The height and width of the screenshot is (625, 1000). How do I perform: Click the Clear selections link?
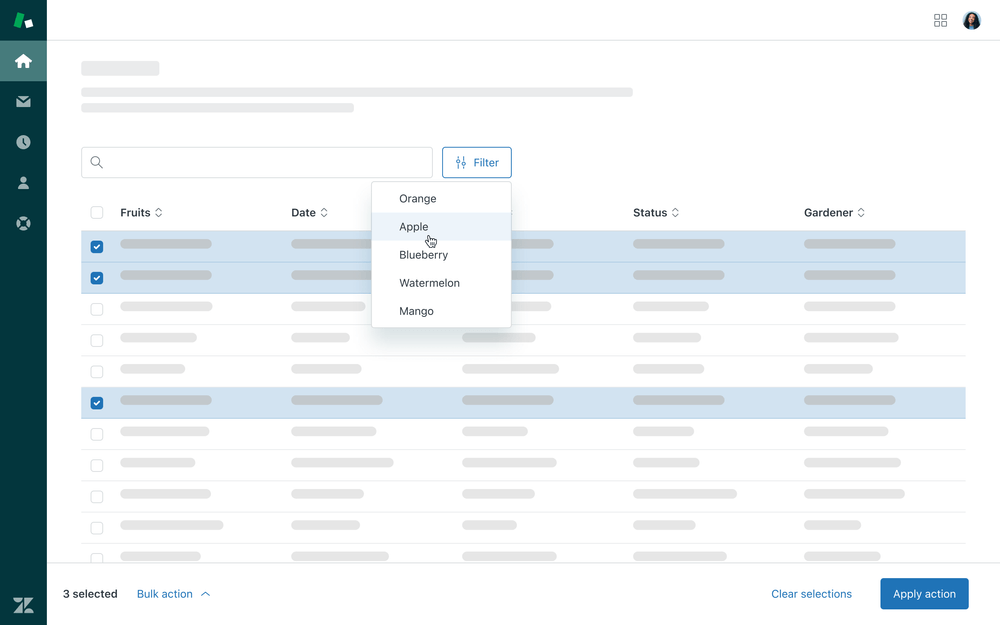tap(811, 593)
